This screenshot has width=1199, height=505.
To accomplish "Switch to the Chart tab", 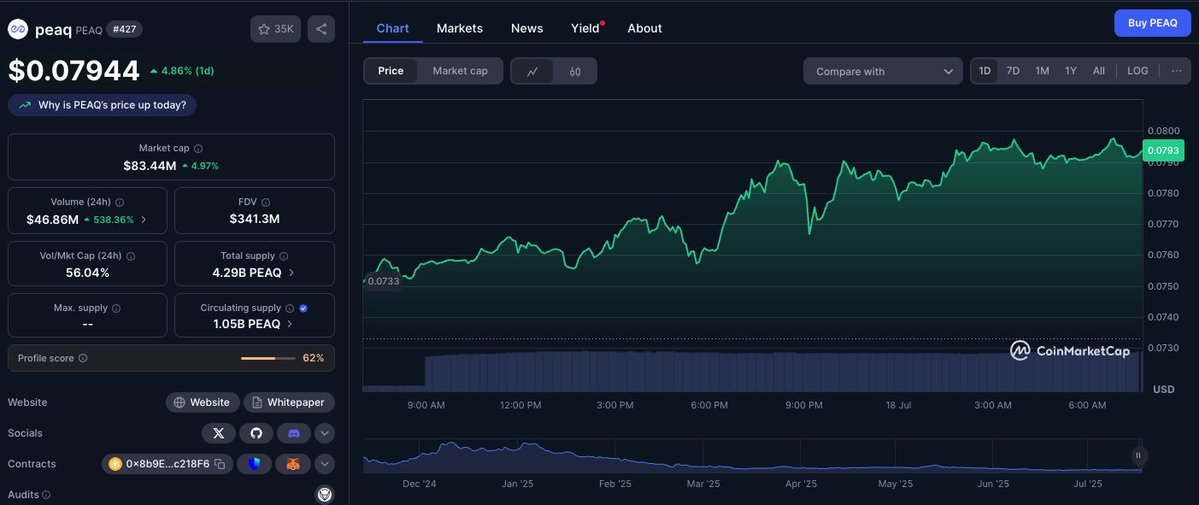I will coord(392,28).
